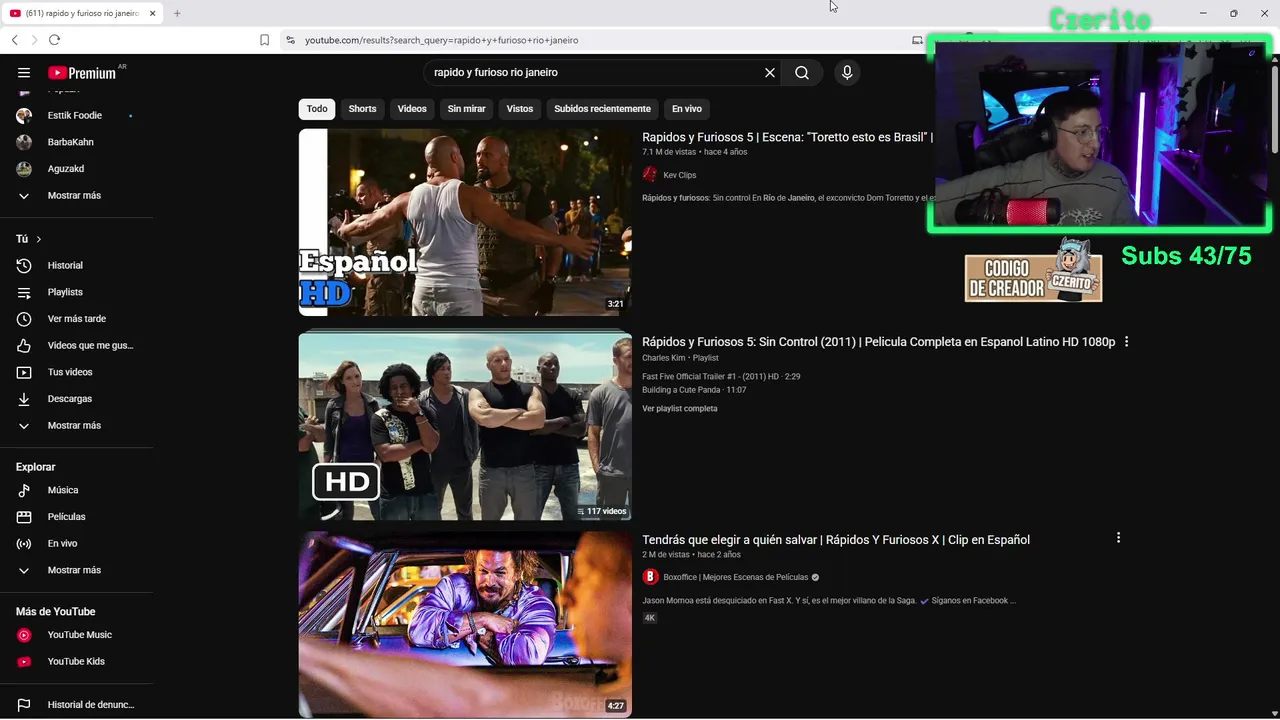The image size is (1280, 720).
Task: Select the Todo filter chip
Action: pyautogui.click(x=317, y=109)
